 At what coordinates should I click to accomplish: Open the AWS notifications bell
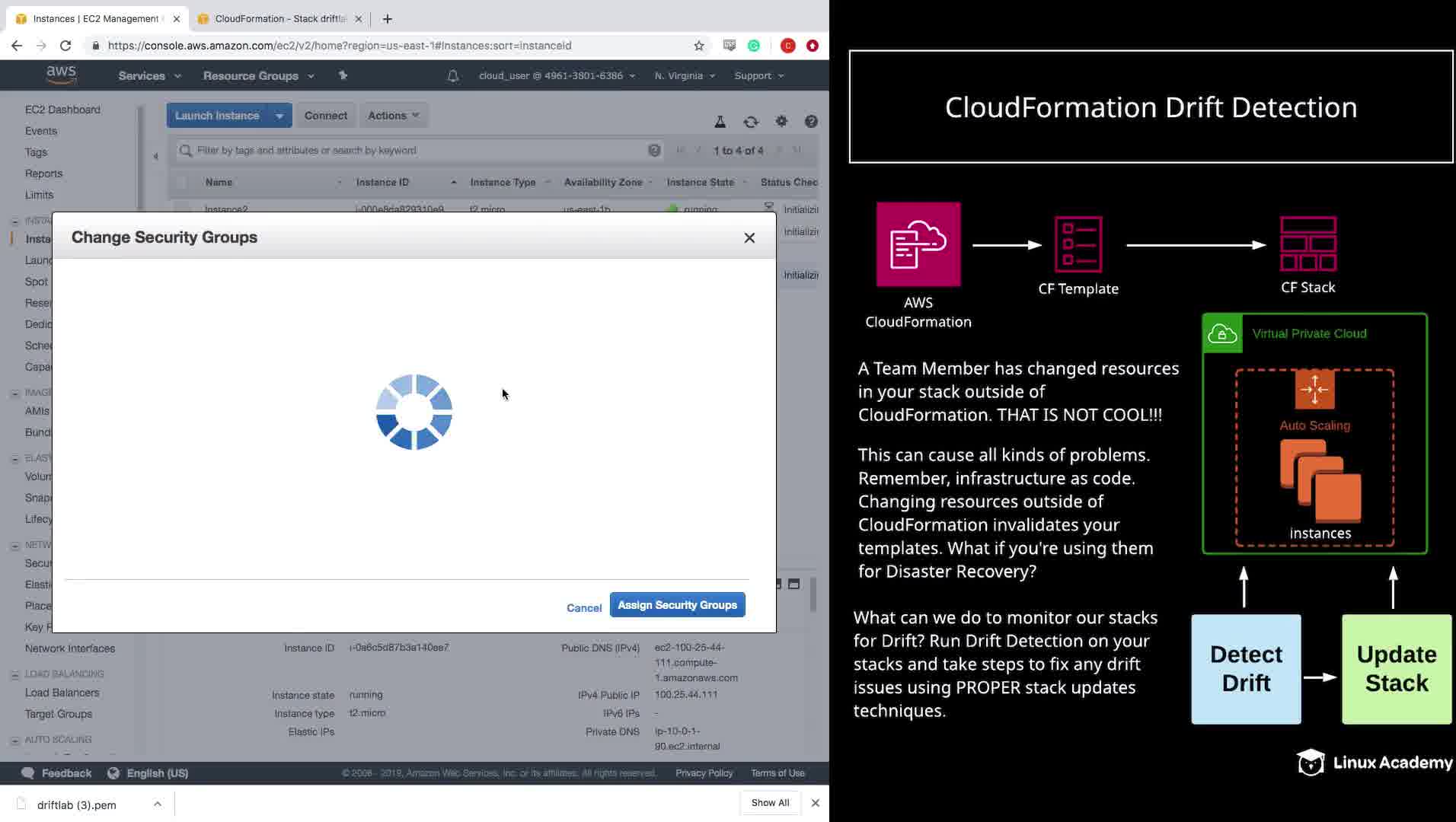[x=453, y=75]
